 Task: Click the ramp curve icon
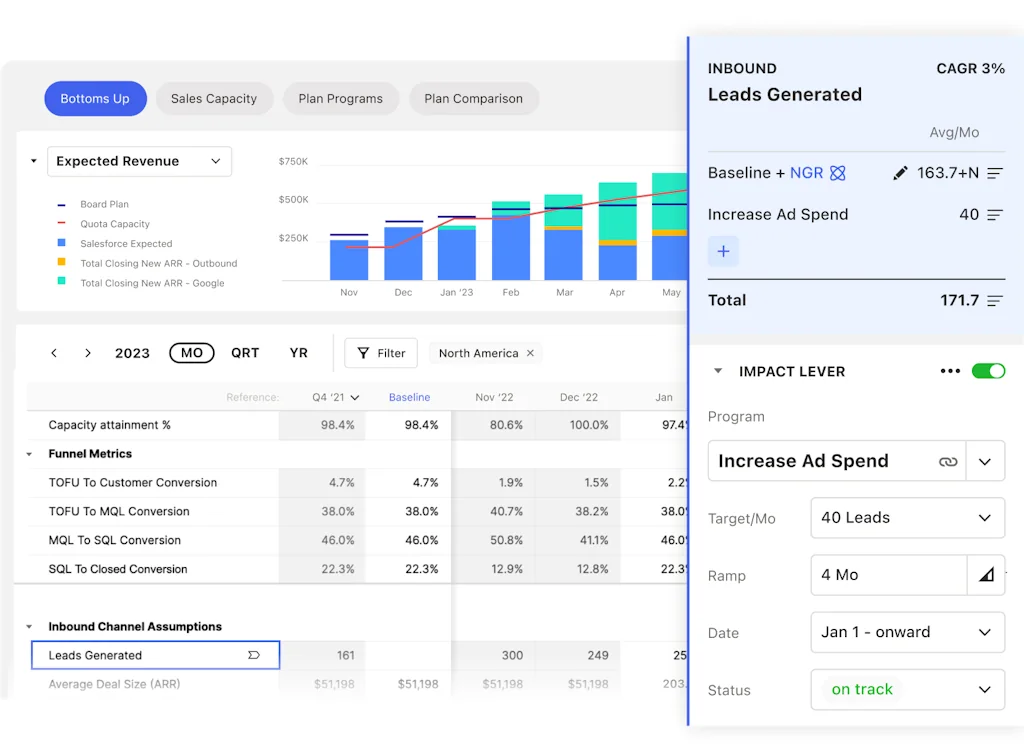point(986,575)
